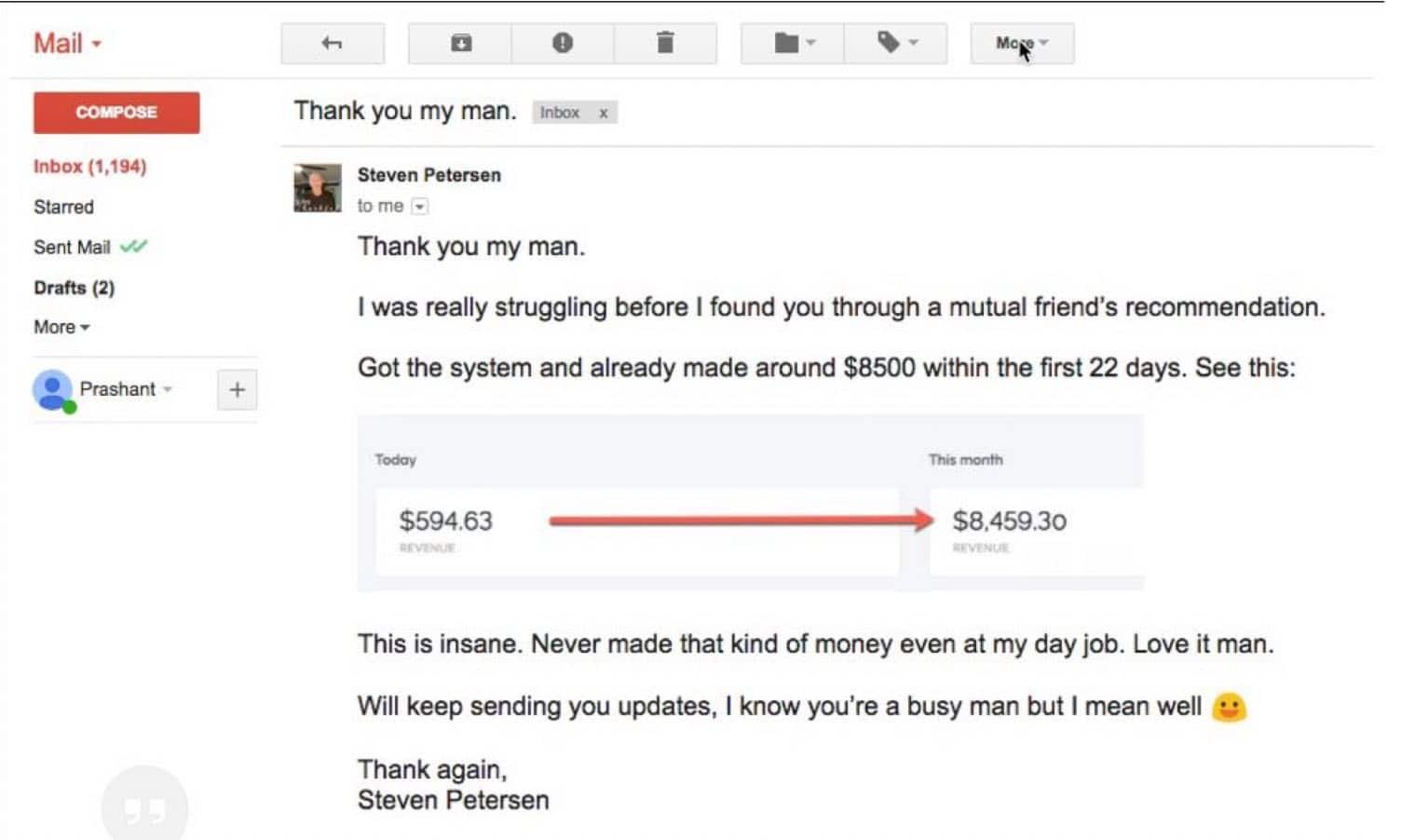
Task: Remove the Inbox label with the x
Action: click(x=604, y=113)
